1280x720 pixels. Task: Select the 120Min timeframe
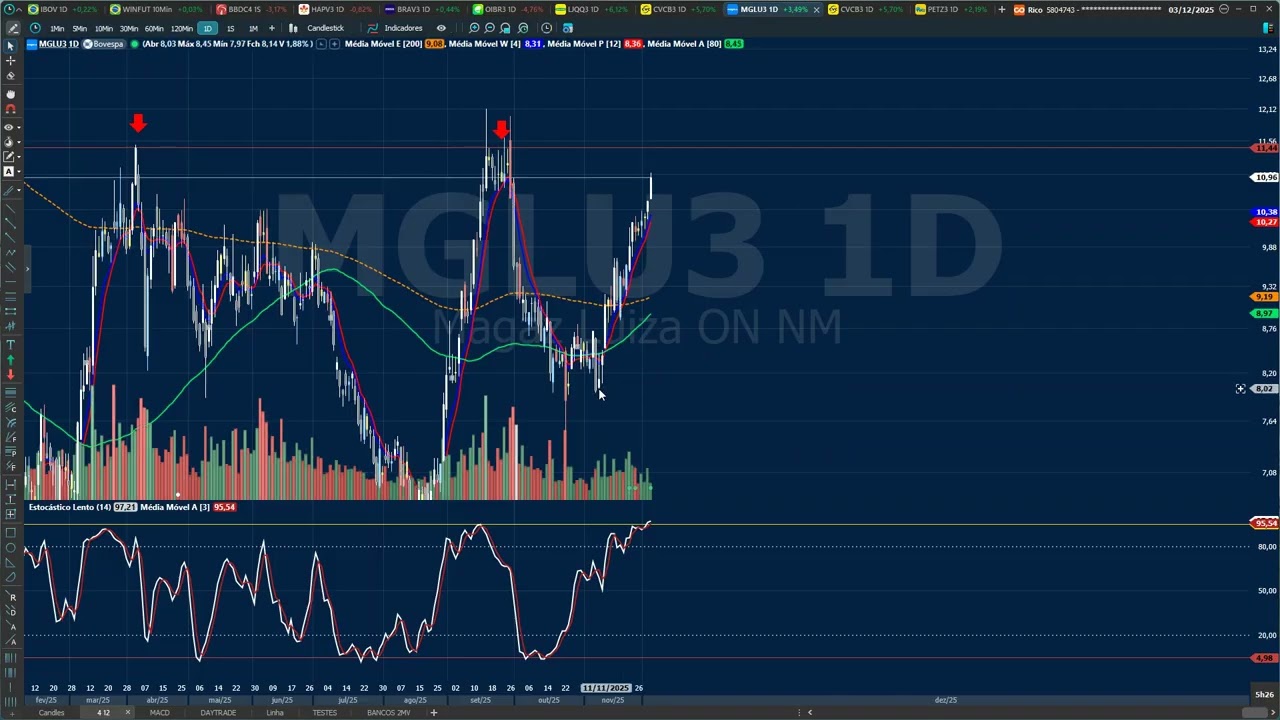181,28
